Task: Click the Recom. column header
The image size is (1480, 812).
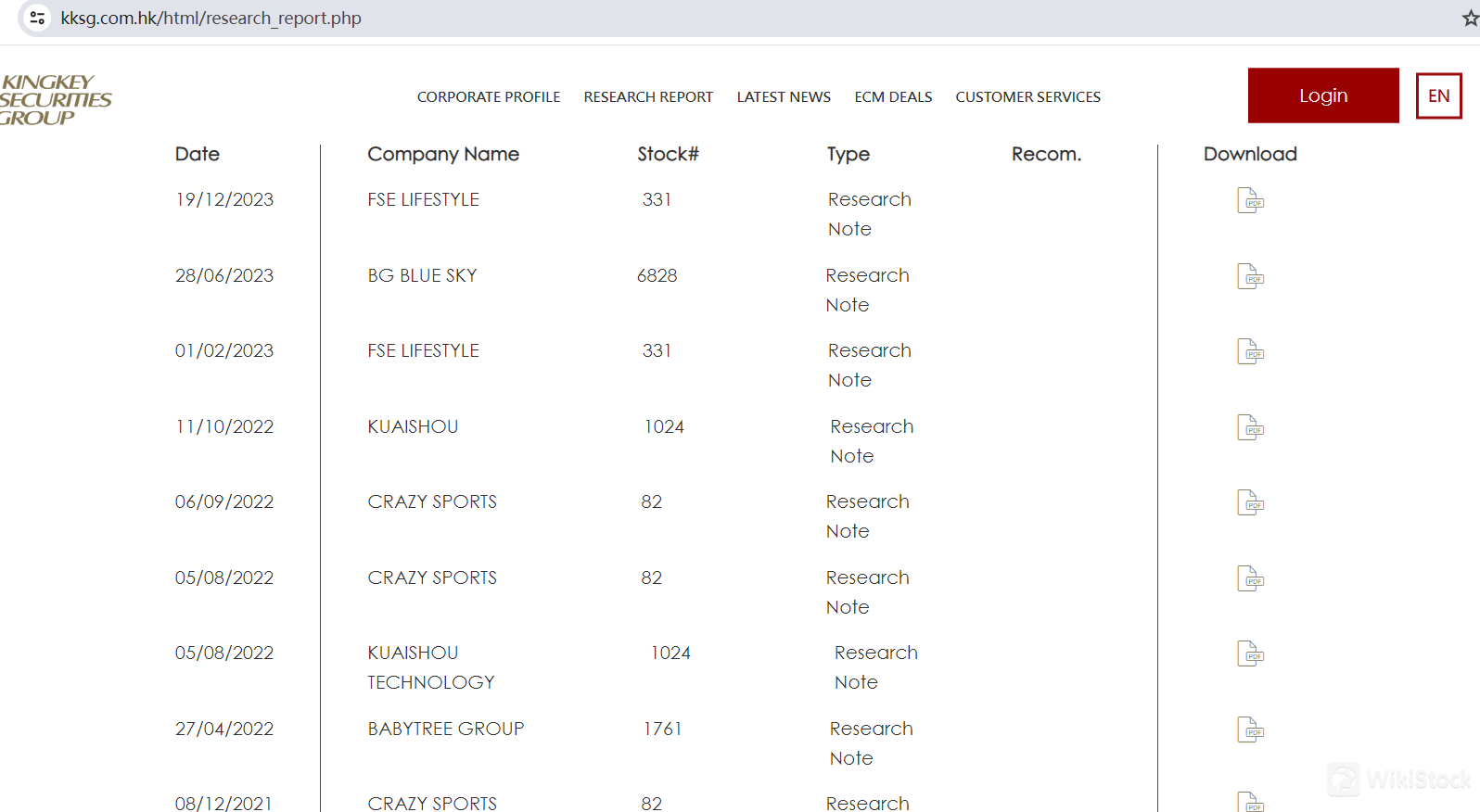Action: (1046, 154)
